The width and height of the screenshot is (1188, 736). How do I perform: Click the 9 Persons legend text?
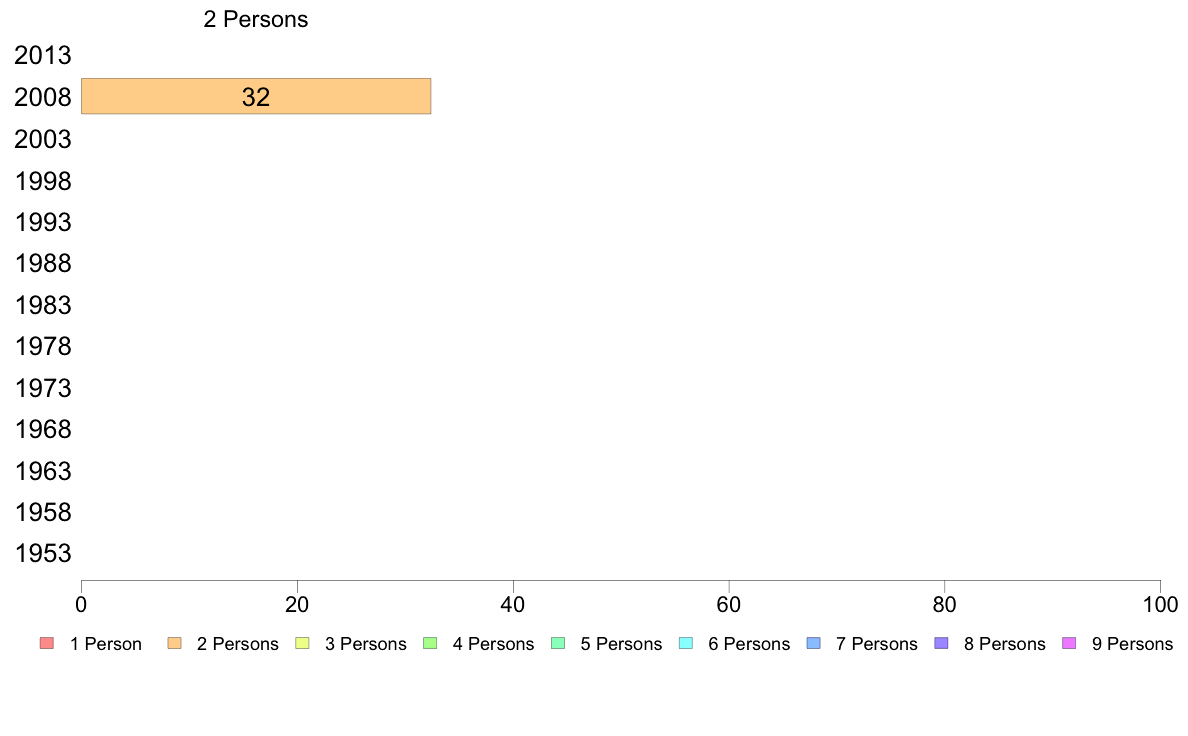click(1132, 644)
